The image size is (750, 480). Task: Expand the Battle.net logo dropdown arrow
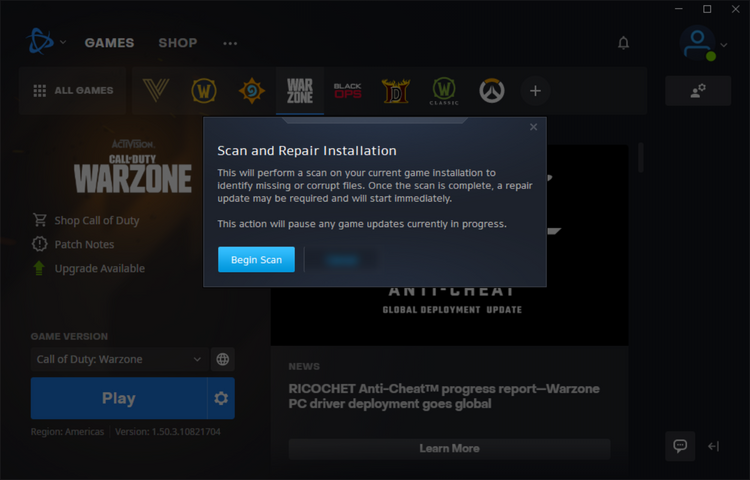click(63, 43)
